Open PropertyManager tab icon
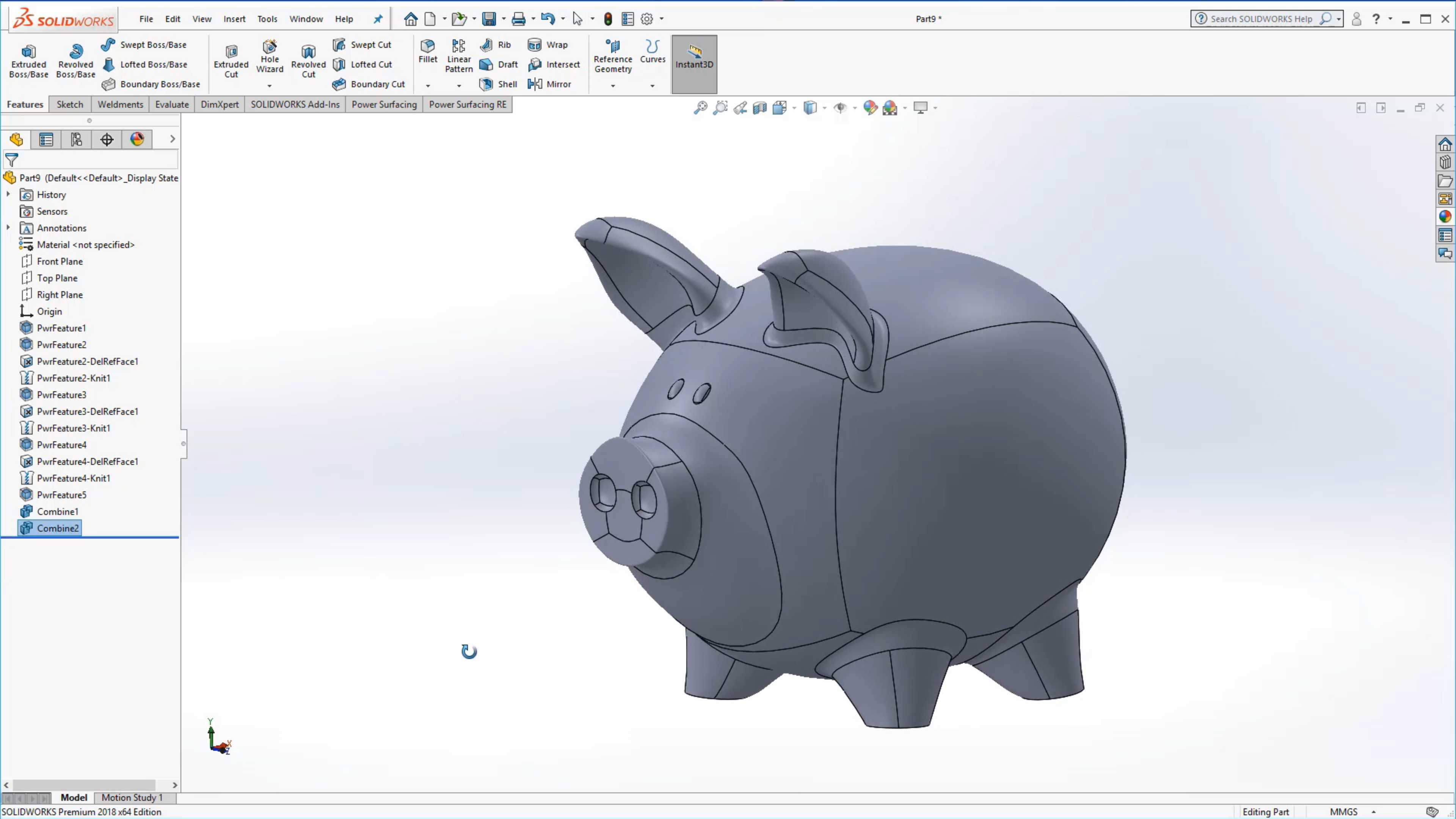 pos(46,140)
